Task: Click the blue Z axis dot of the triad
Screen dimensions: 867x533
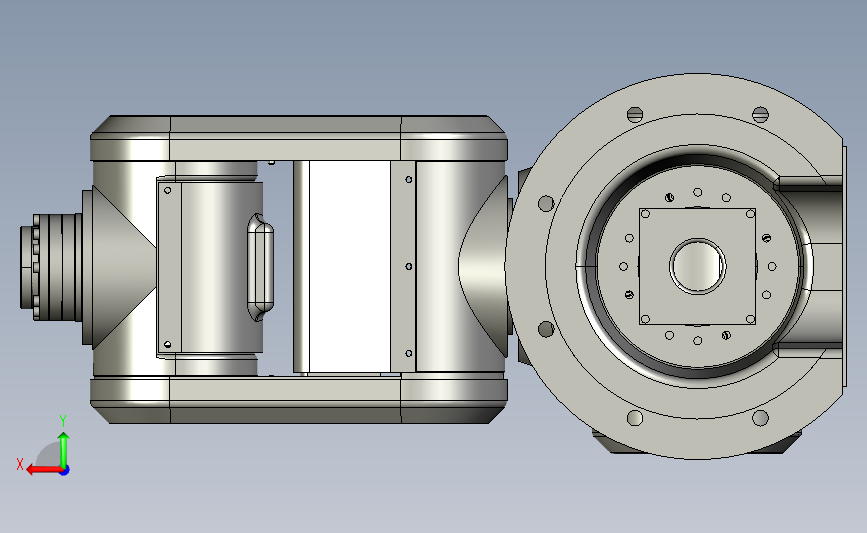Action: tap(64, 471)
